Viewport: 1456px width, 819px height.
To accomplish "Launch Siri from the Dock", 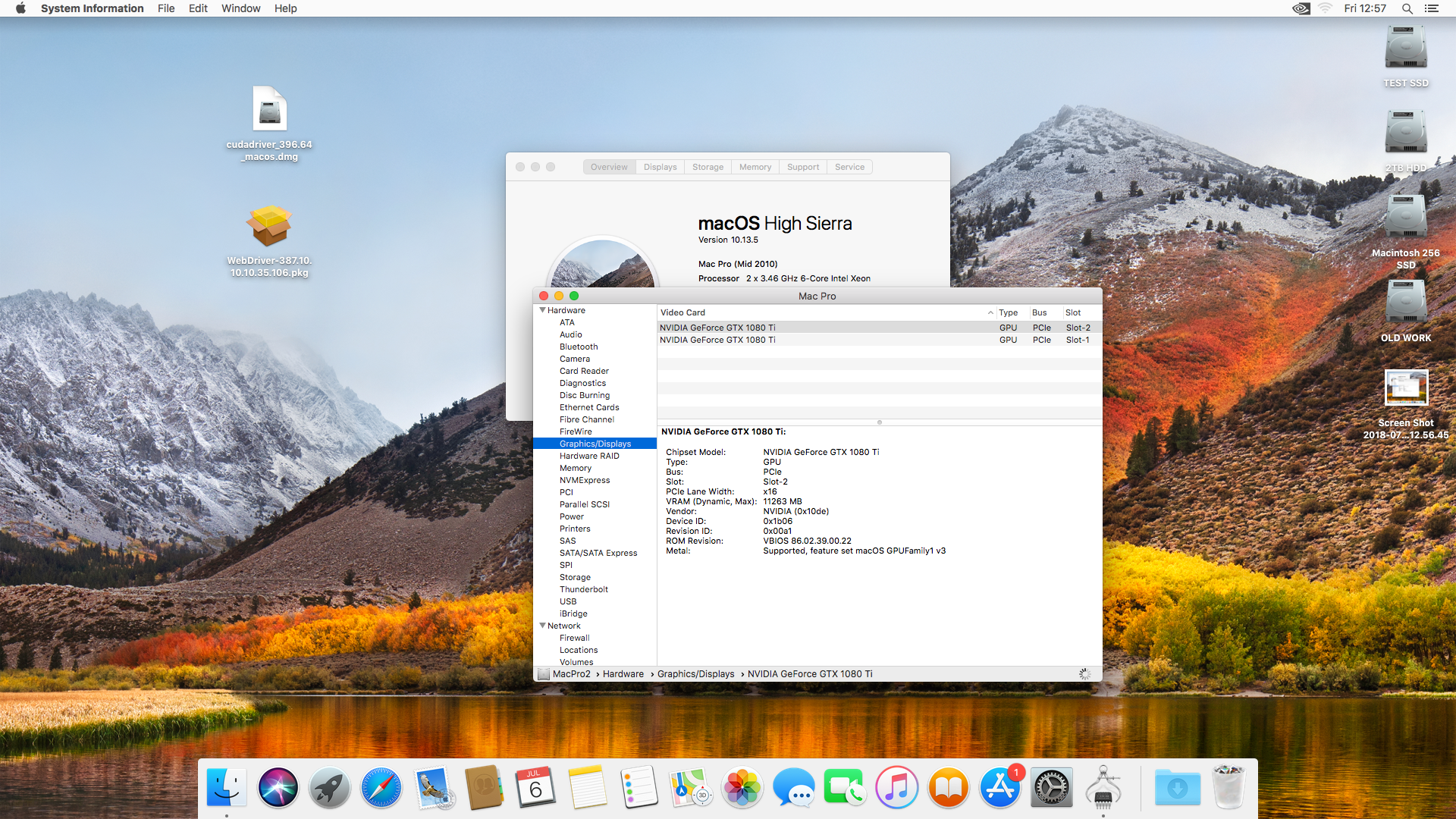I will click(x=278, y=787).
